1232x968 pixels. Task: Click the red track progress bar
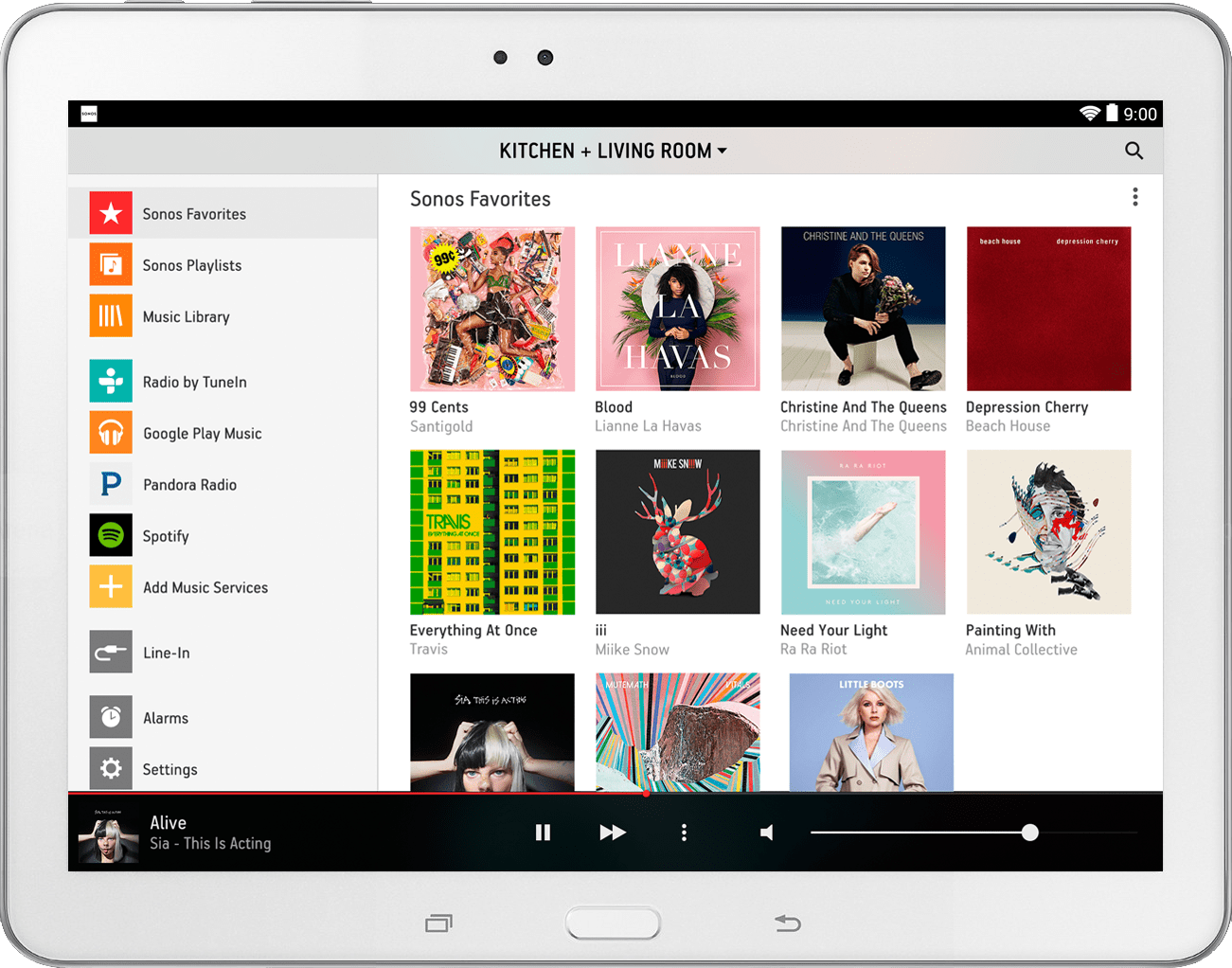[x=358, y=793]
